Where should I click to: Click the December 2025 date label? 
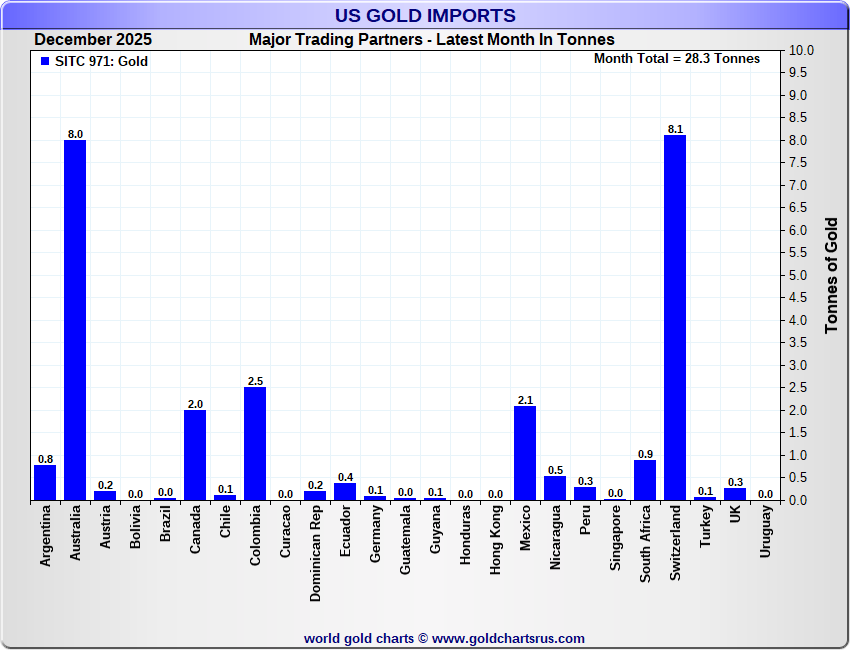(x=93, y=40)
